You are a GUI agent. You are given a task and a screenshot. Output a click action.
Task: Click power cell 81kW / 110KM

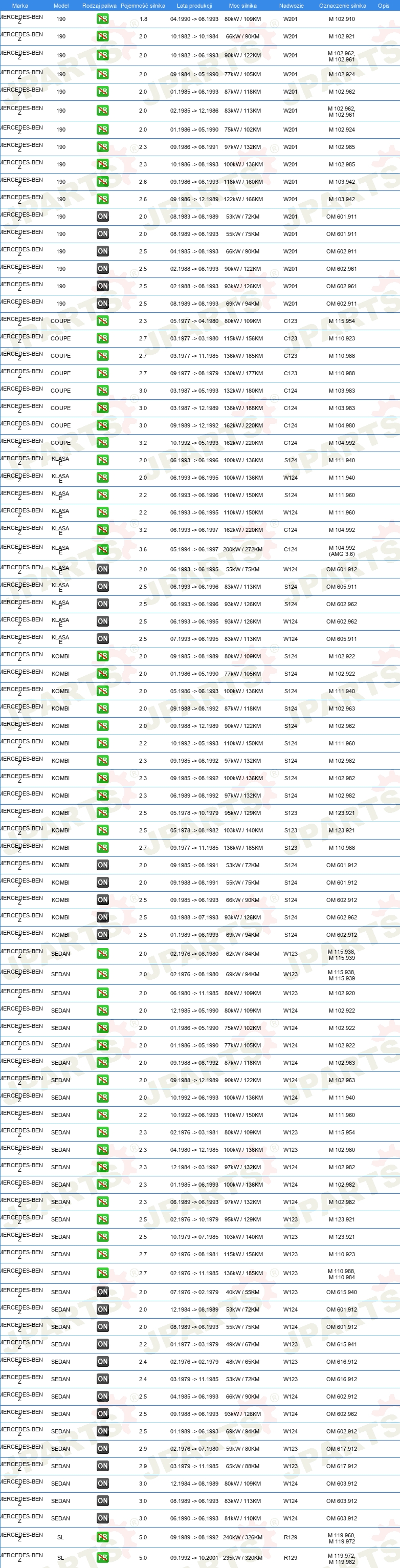(x=242, y=1518)
